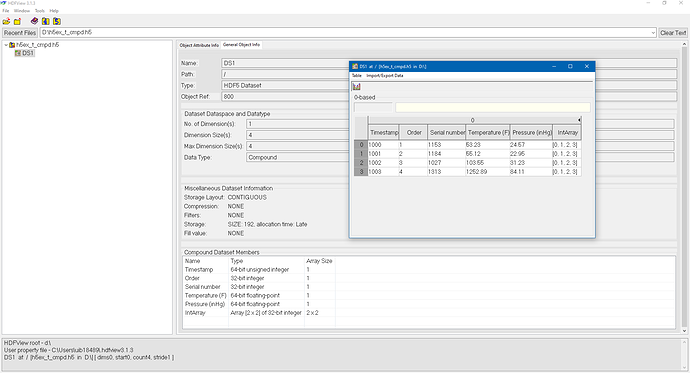This screenshot has height=373, width=690.
Task: Click the Array Size column header in the members list
Action: [319, 261]
